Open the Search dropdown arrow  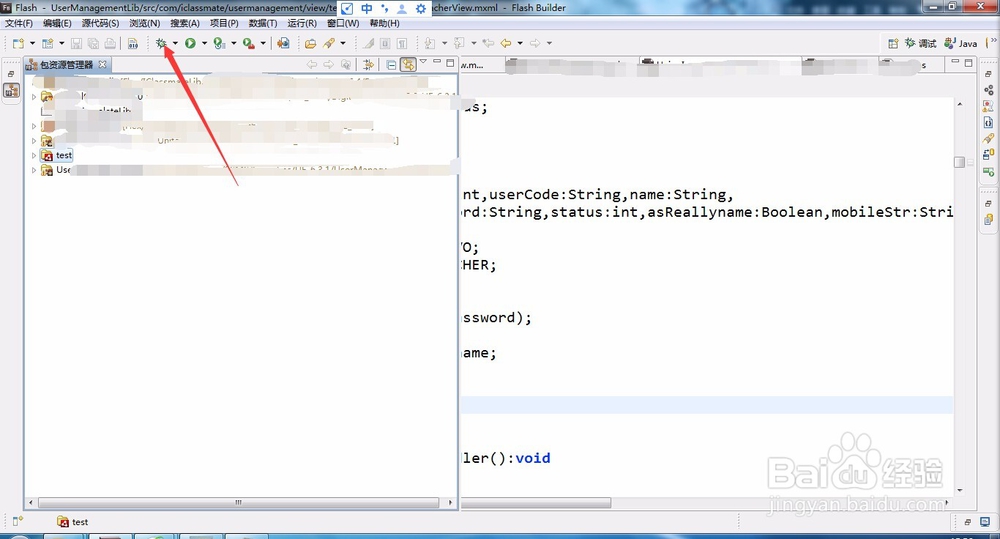point(343,43)
